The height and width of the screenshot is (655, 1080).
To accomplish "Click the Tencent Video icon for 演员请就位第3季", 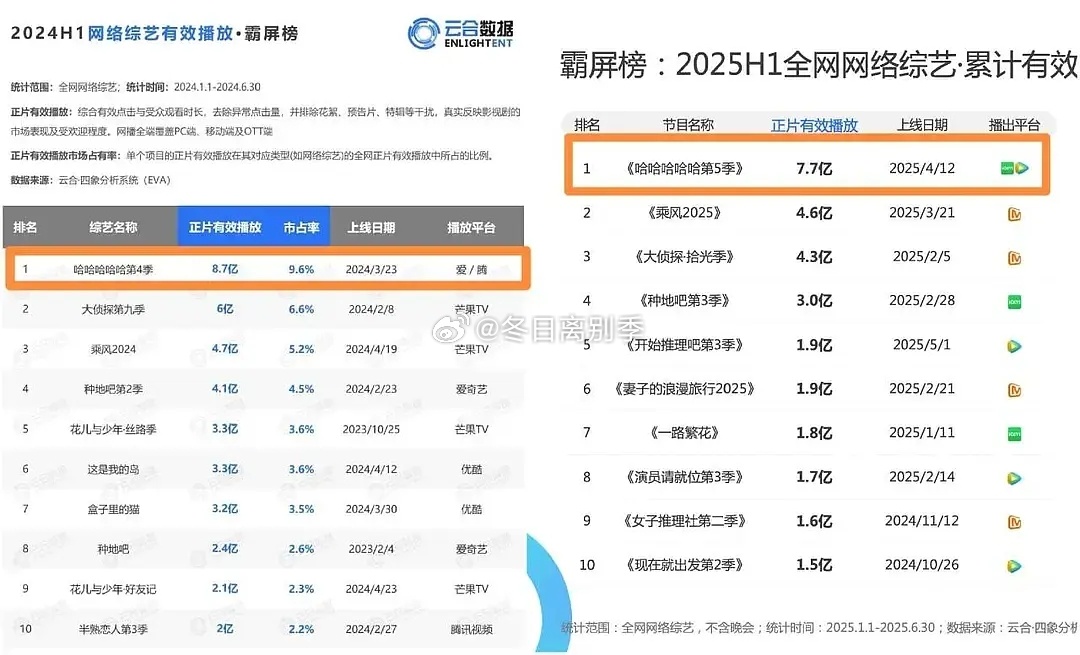I will (x=1015, y=478).
